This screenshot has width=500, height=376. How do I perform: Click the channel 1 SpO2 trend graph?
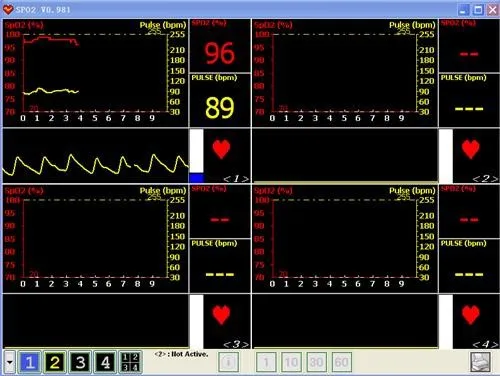(95, 73)
